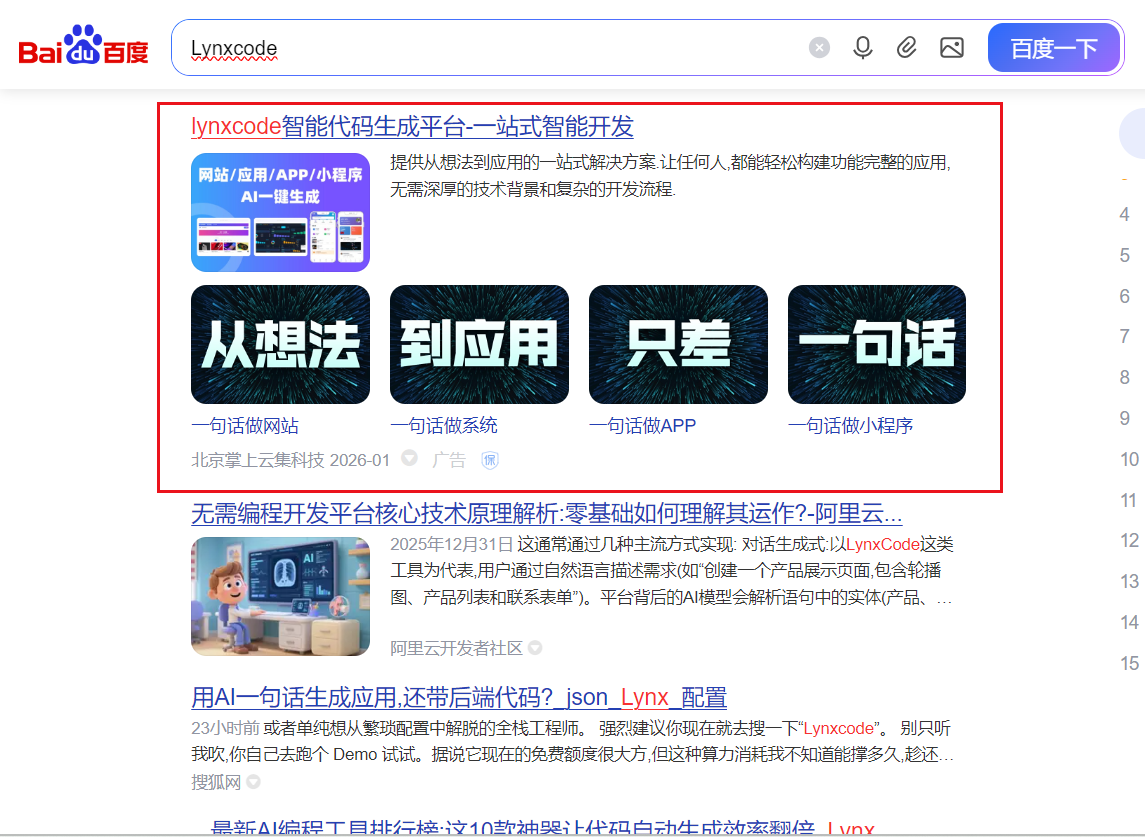Jump to result number 15 in sidebar
1145x837 pixels.
[1129, 663]
